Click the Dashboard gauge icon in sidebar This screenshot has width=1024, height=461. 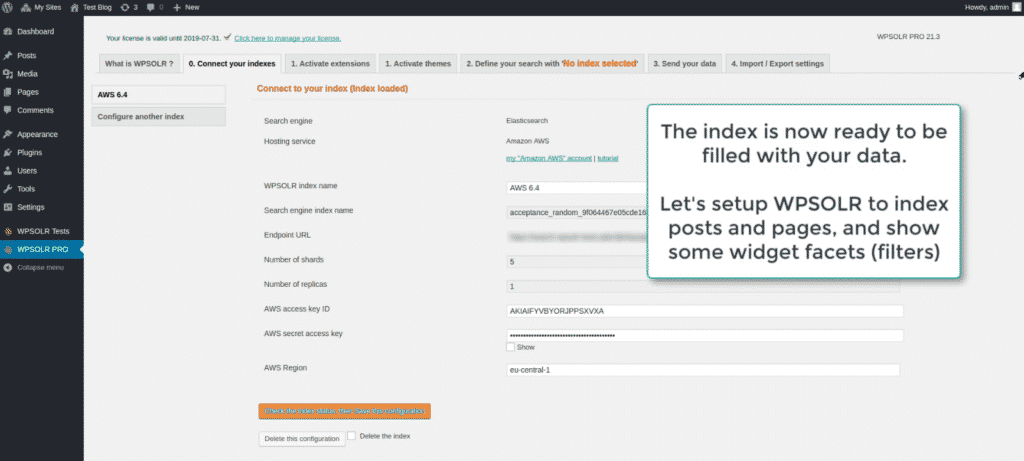(8, 31)
